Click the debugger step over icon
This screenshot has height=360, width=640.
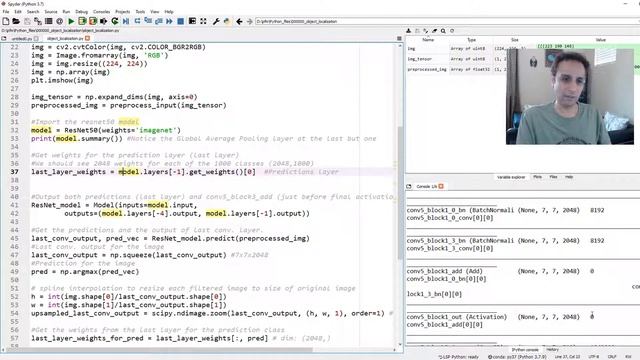tap(137, 21)
